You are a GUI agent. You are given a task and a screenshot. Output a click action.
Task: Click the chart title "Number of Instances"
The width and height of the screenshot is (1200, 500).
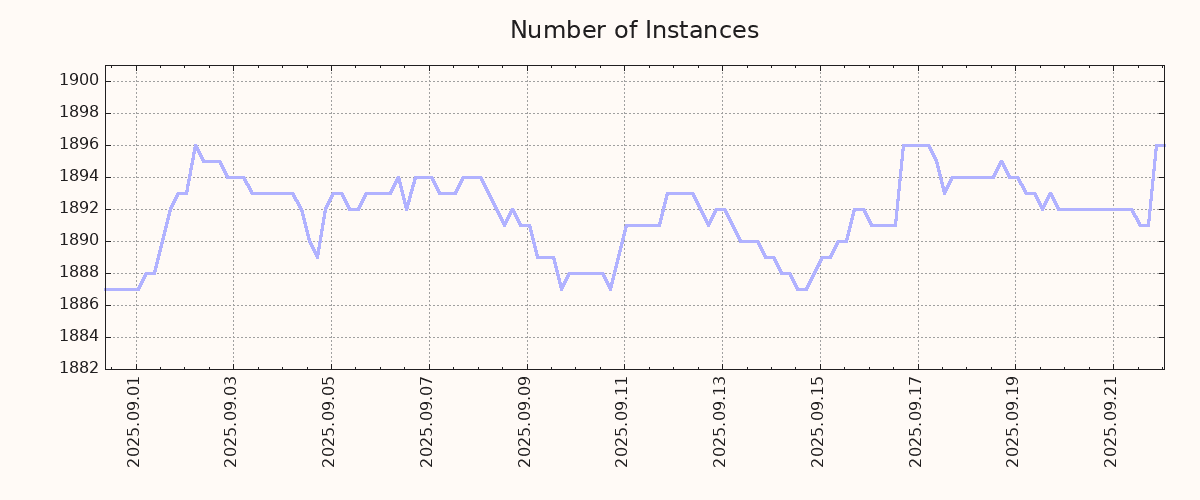pyautogui.click(x=634, y=30)
